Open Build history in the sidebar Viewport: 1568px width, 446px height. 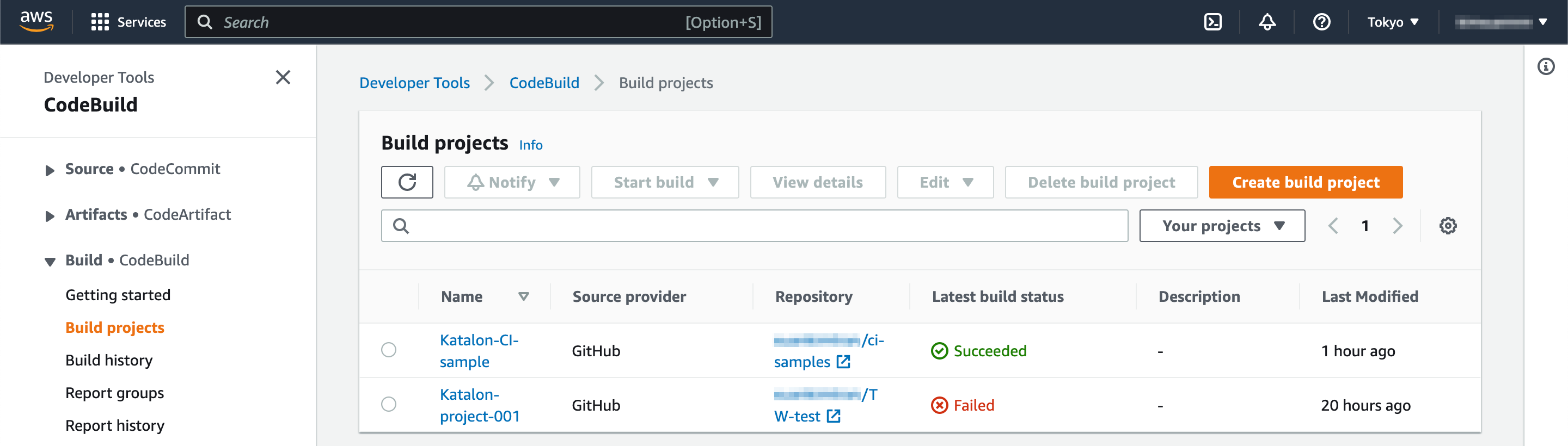pos(109,360)
